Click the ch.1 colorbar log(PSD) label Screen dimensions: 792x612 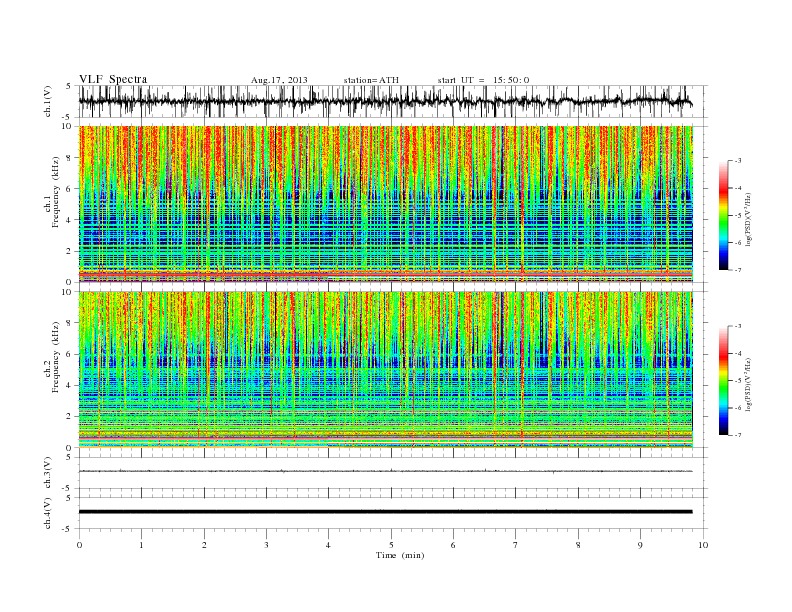pyautogui.click(x=747, y=218)
